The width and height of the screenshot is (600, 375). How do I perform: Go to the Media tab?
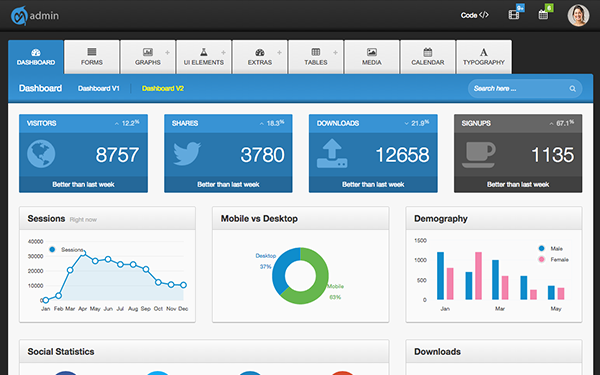pyautogui.click(x=372, y=57)
